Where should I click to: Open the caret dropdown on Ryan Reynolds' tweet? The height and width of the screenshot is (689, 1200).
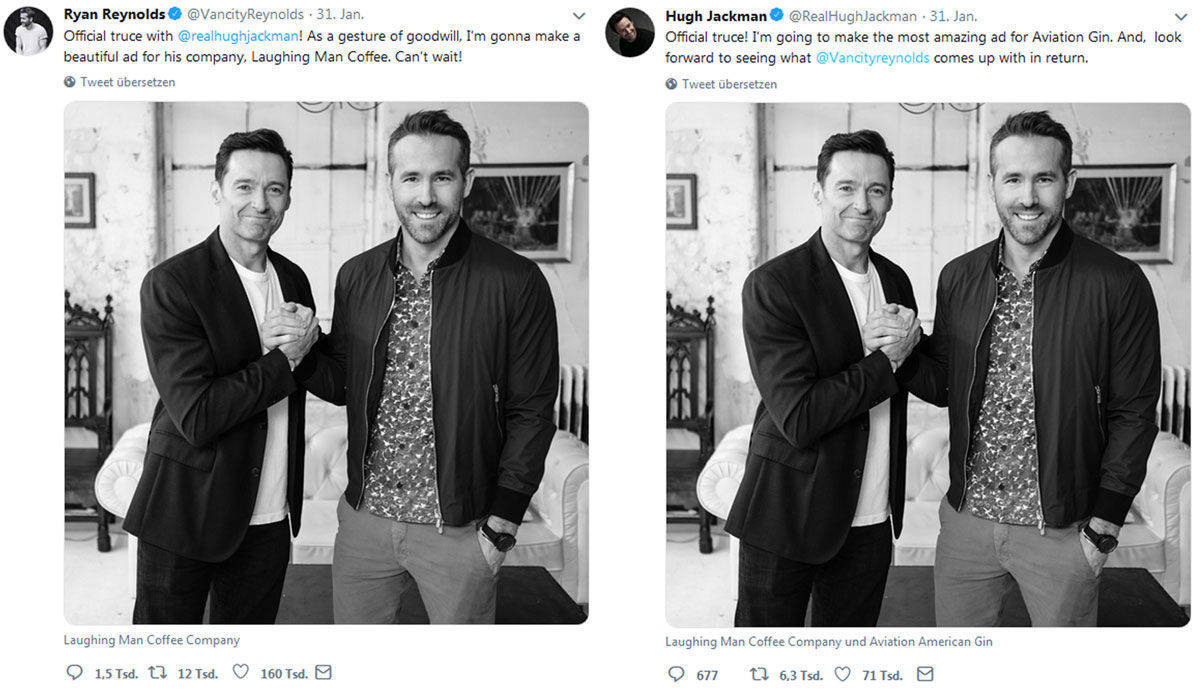tap(578, 16)
